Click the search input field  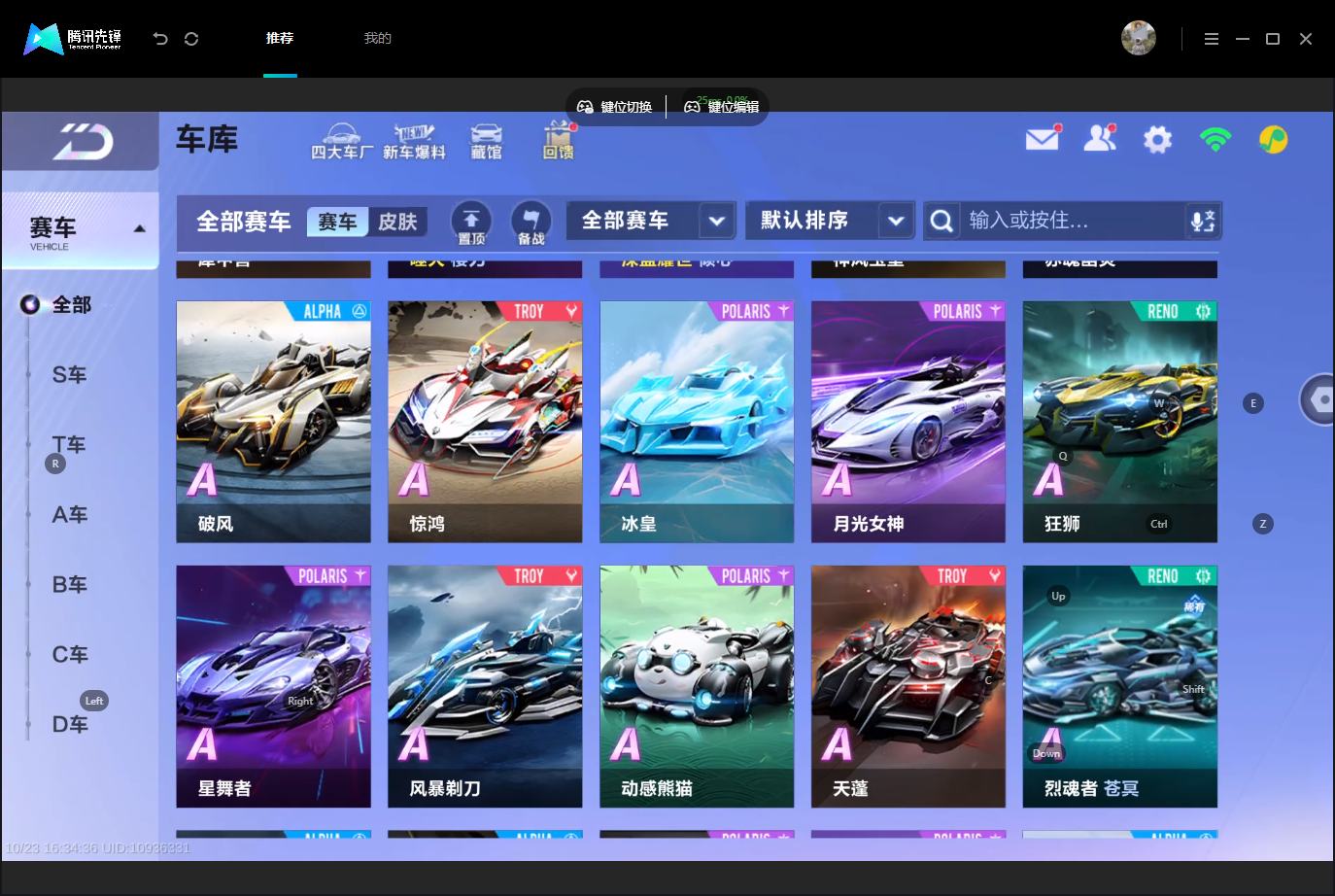tap(1073, 221)
